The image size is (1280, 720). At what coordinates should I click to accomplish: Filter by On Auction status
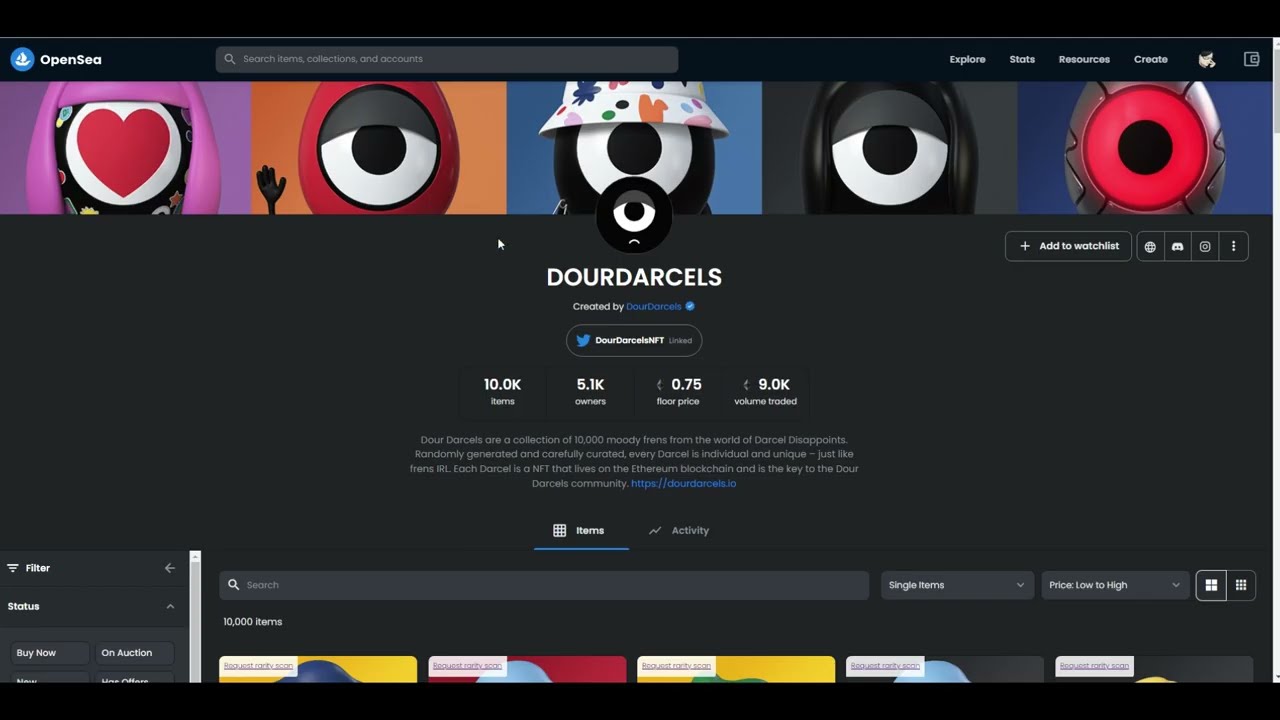134,653
